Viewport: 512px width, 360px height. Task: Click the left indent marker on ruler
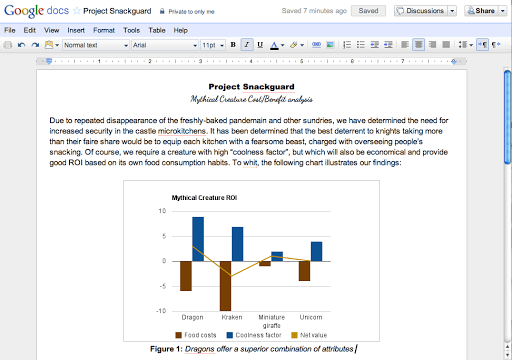coord(49,61)
